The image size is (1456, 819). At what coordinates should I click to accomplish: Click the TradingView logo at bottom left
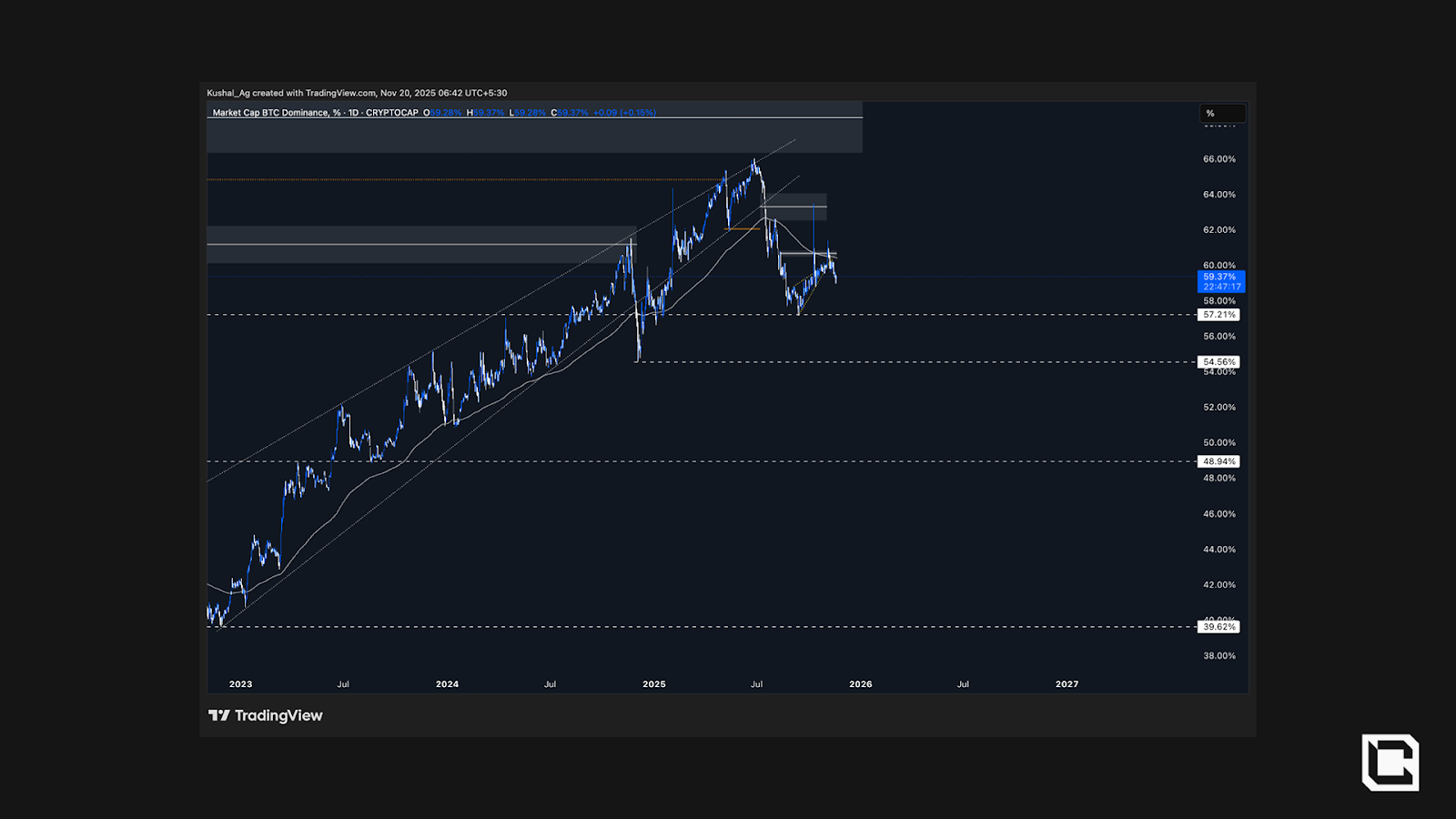click(x=266, y=716)
